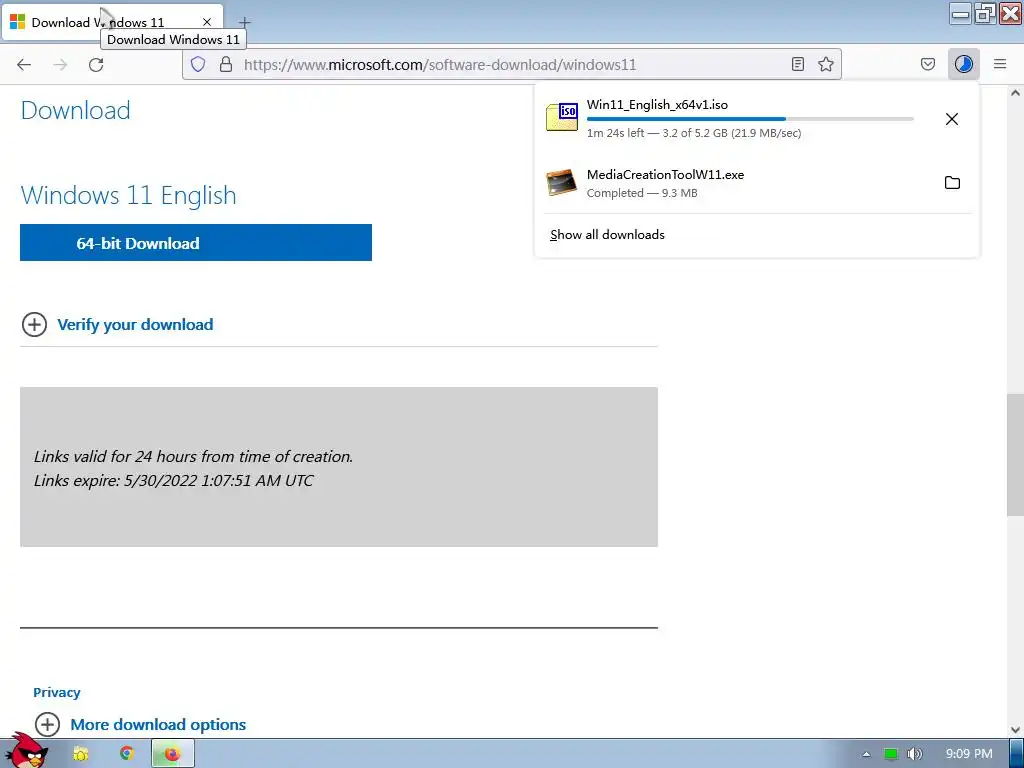The width and height of the screenshot is (1024, 768).
Task: Click the 64-bit Download button
Action: pos(196,242)
